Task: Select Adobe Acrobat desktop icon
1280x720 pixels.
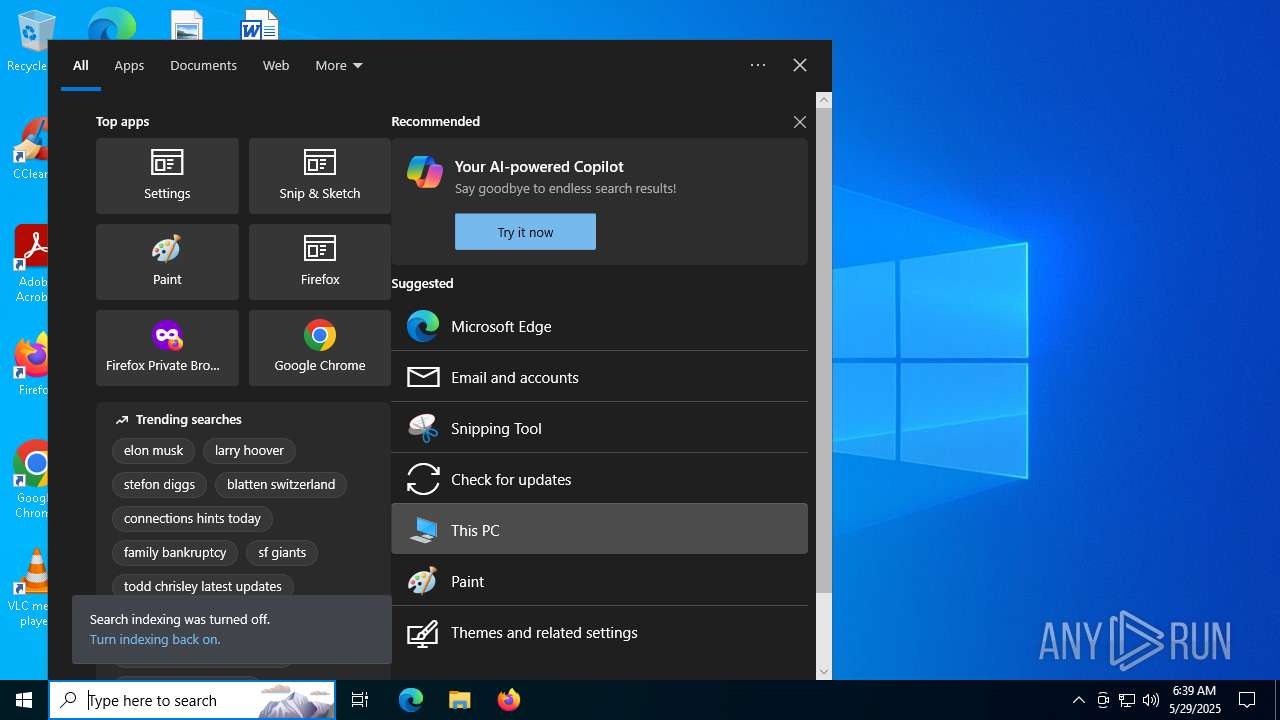Action: 32,264
